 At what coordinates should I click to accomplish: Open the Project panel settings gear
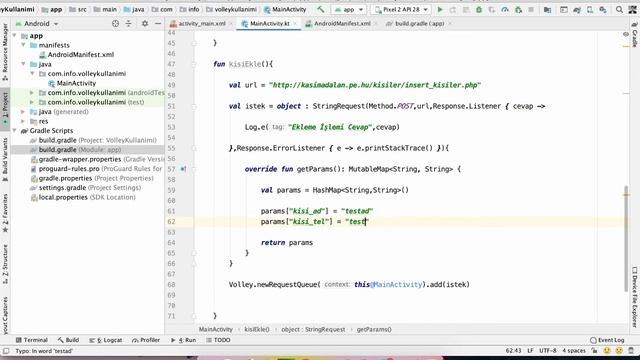point(145,24)
